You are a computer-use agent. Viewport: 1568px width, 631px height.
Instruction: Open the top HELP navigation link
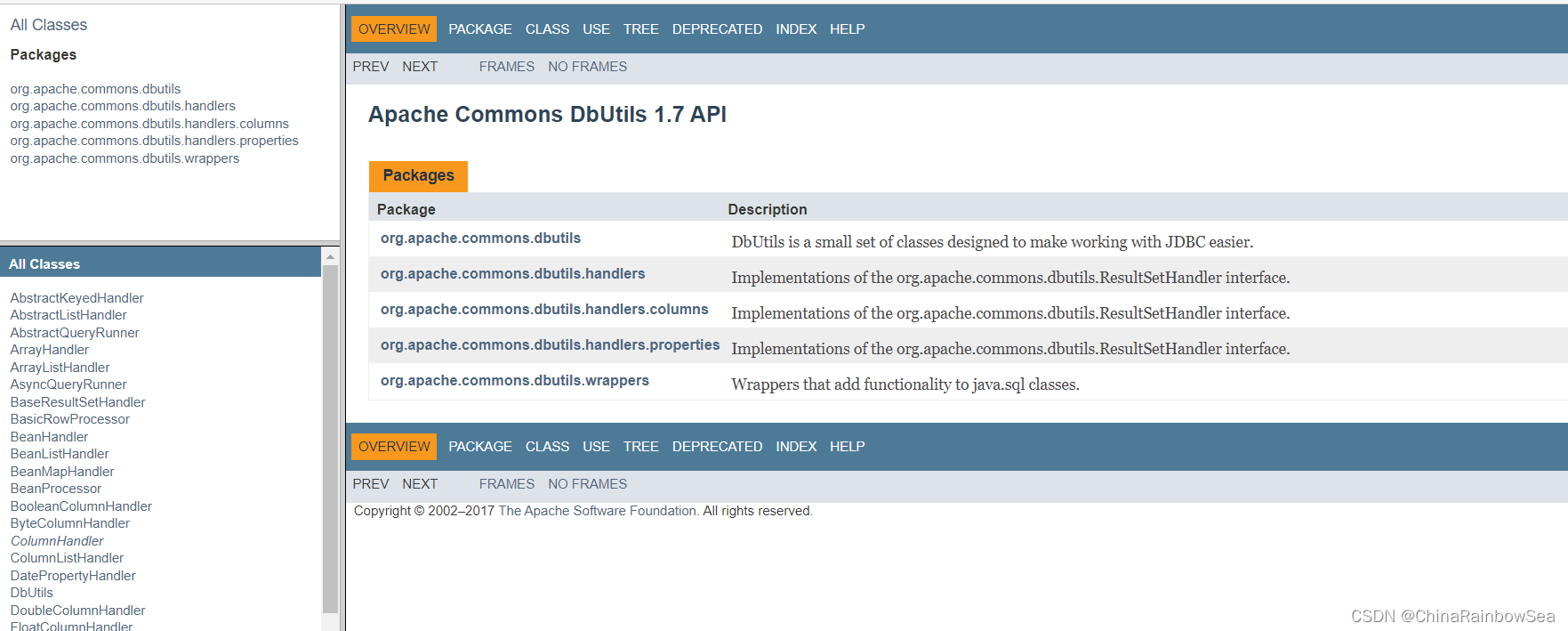click(847, 28)
